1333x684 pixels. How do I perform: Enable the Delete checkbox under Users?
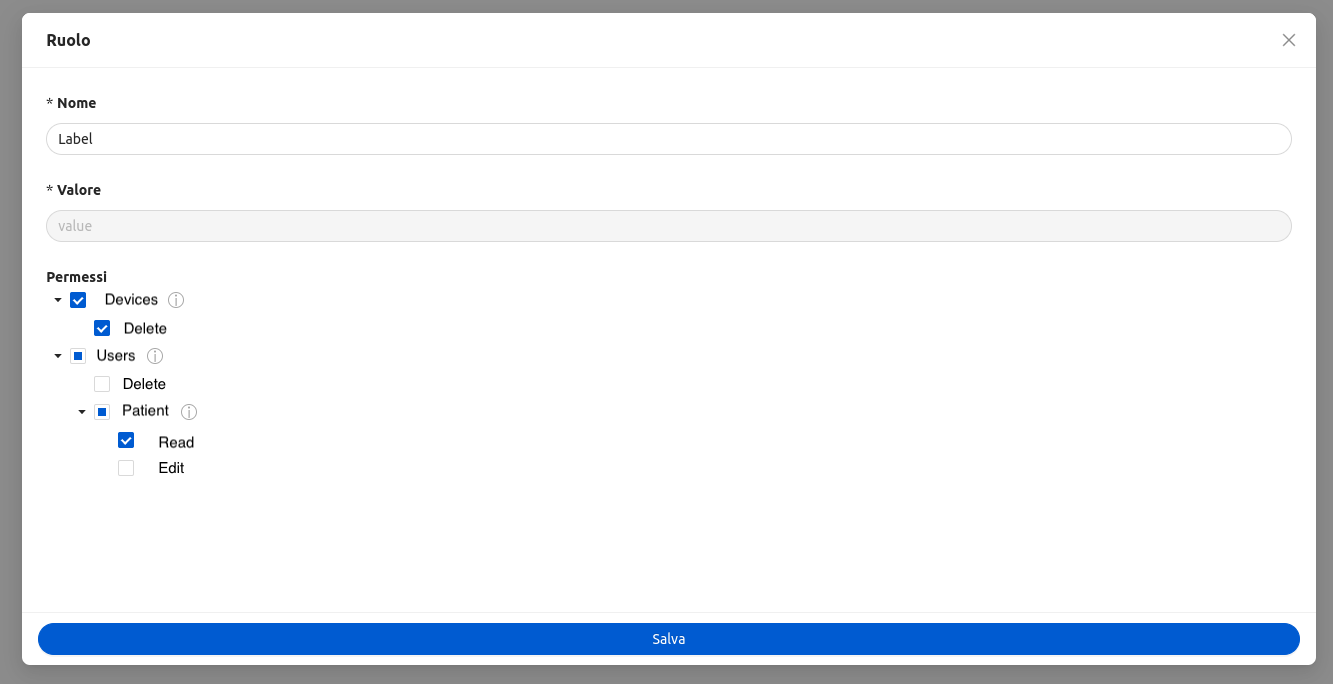point(102,383)
